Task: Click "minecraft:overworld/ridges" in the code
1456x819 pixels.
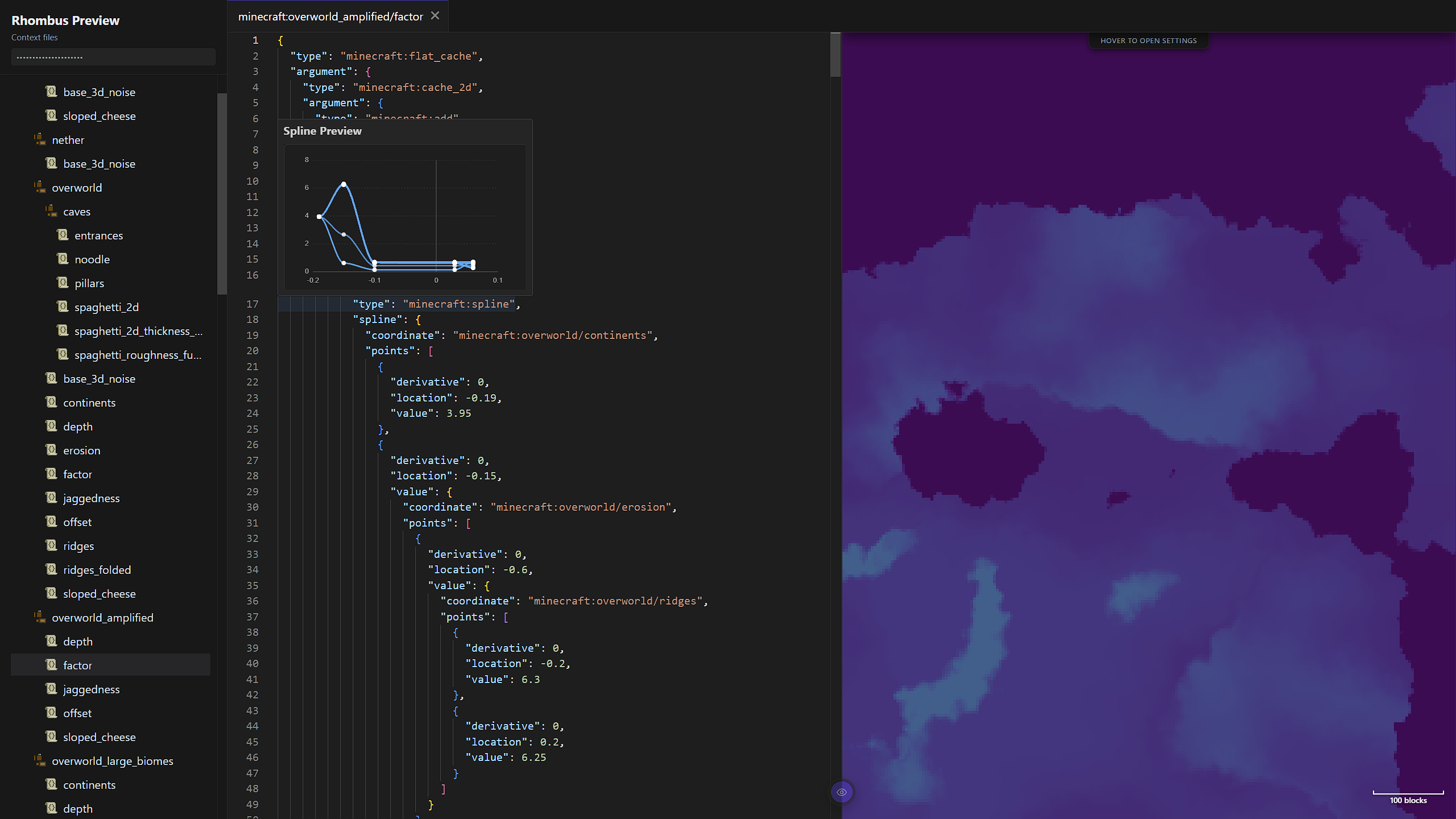Action: pos(615,601)
